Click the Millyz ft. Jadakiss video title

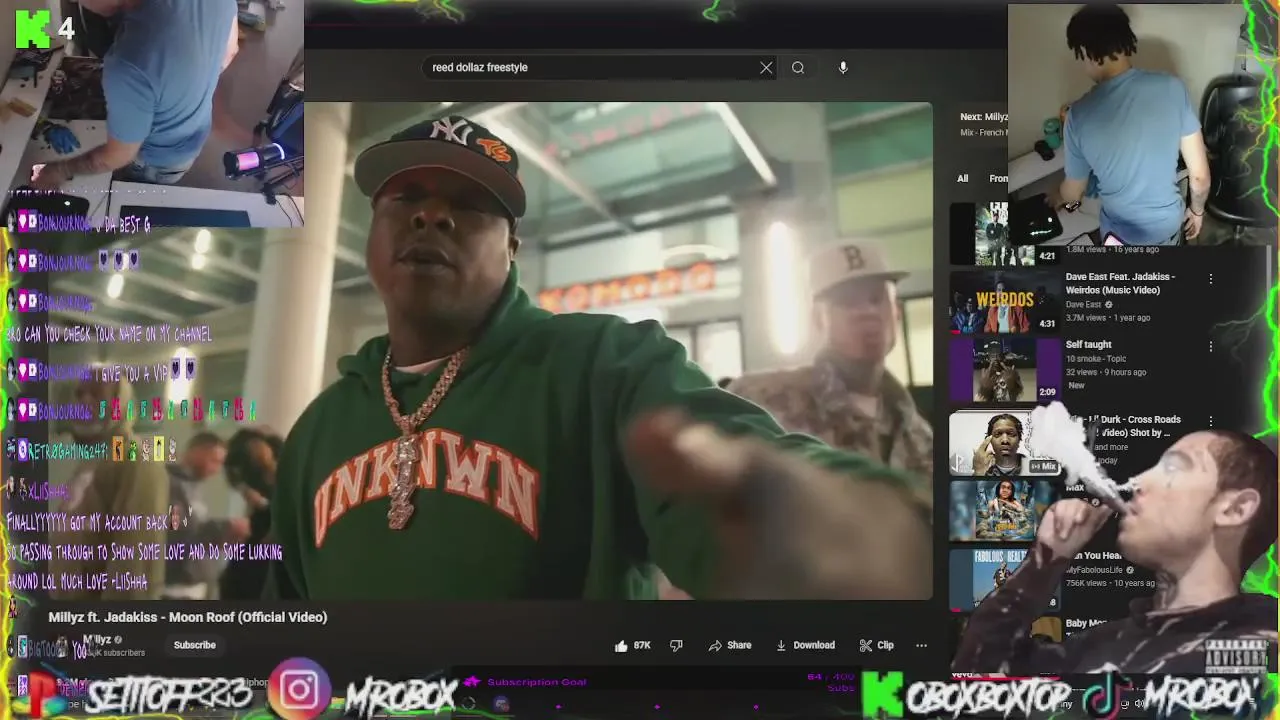188,617
